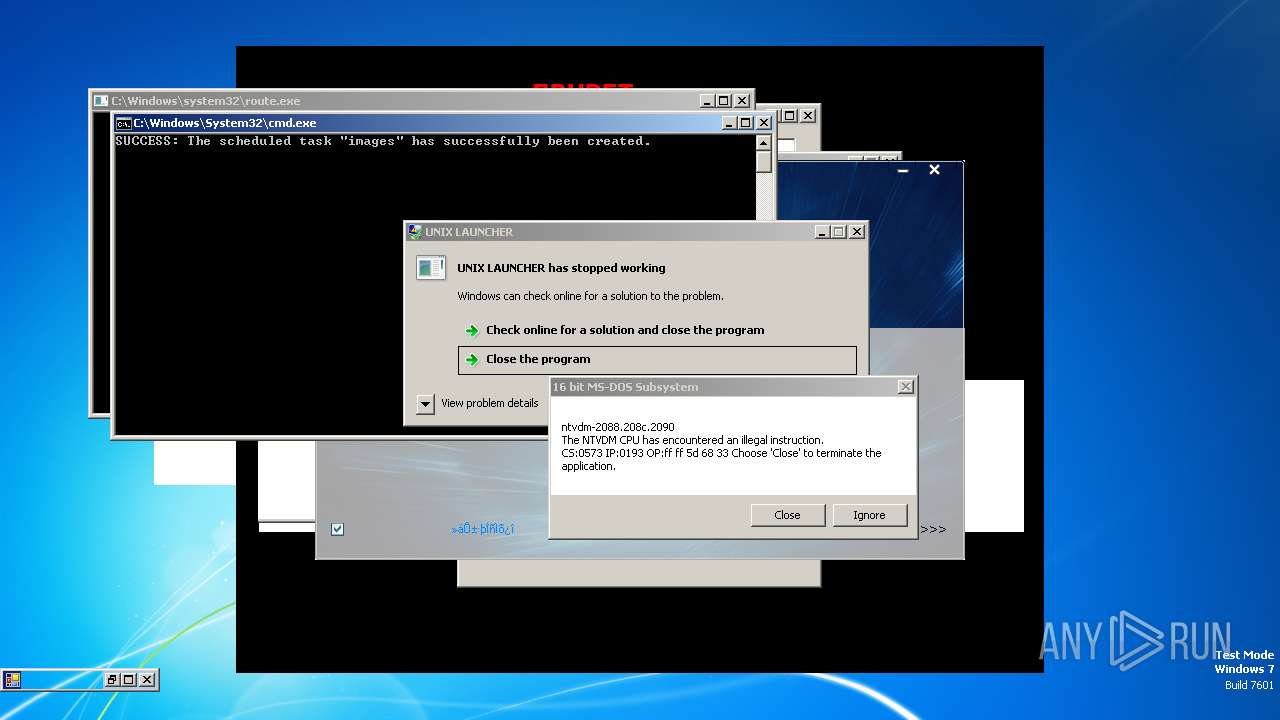Minimize the route.exe window

point(707,101)
